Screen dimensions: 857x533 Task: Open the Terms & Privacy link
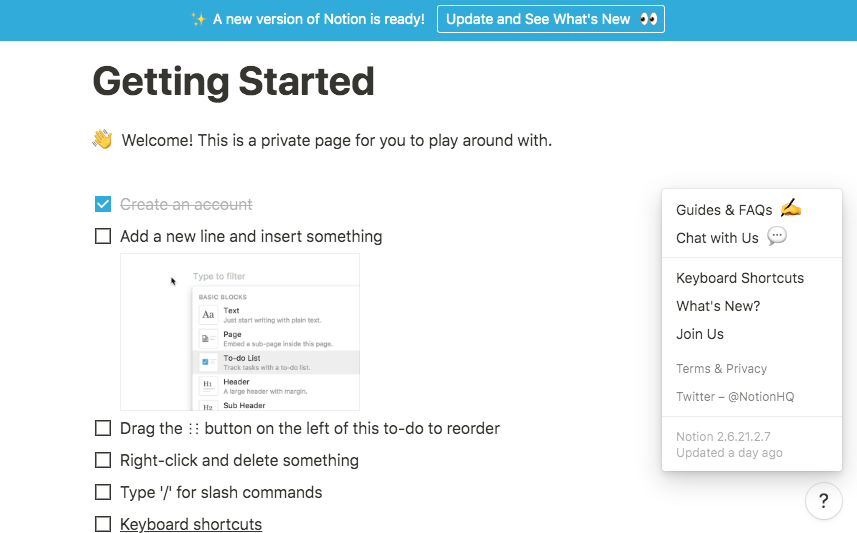point(721,369)
